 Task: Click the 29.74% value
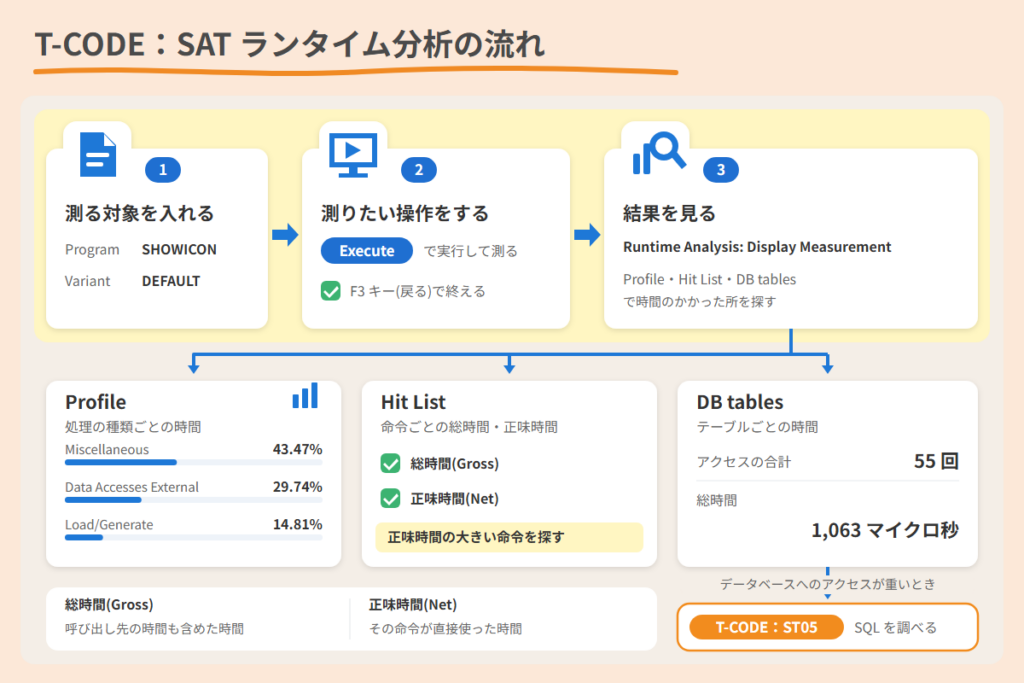click(297, 487)
